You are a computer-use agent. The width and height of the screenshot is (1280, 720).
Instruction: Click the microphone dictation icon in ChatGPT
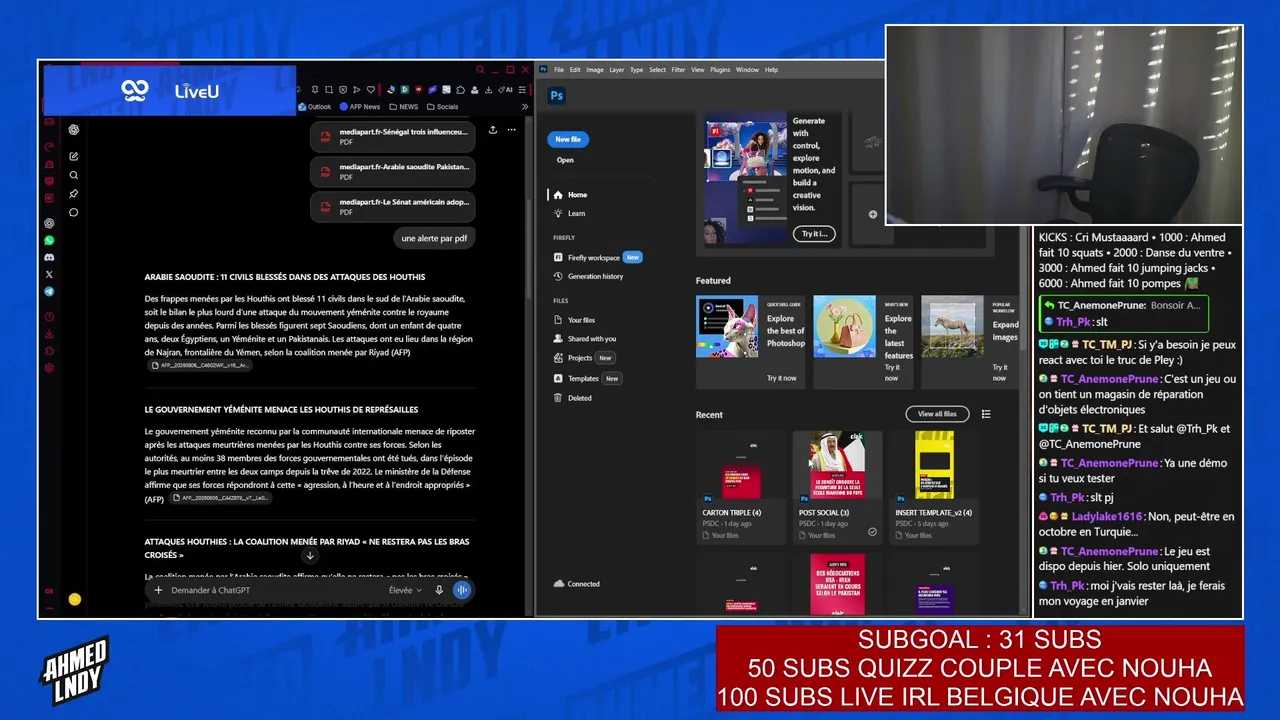[x=439, y=590]
